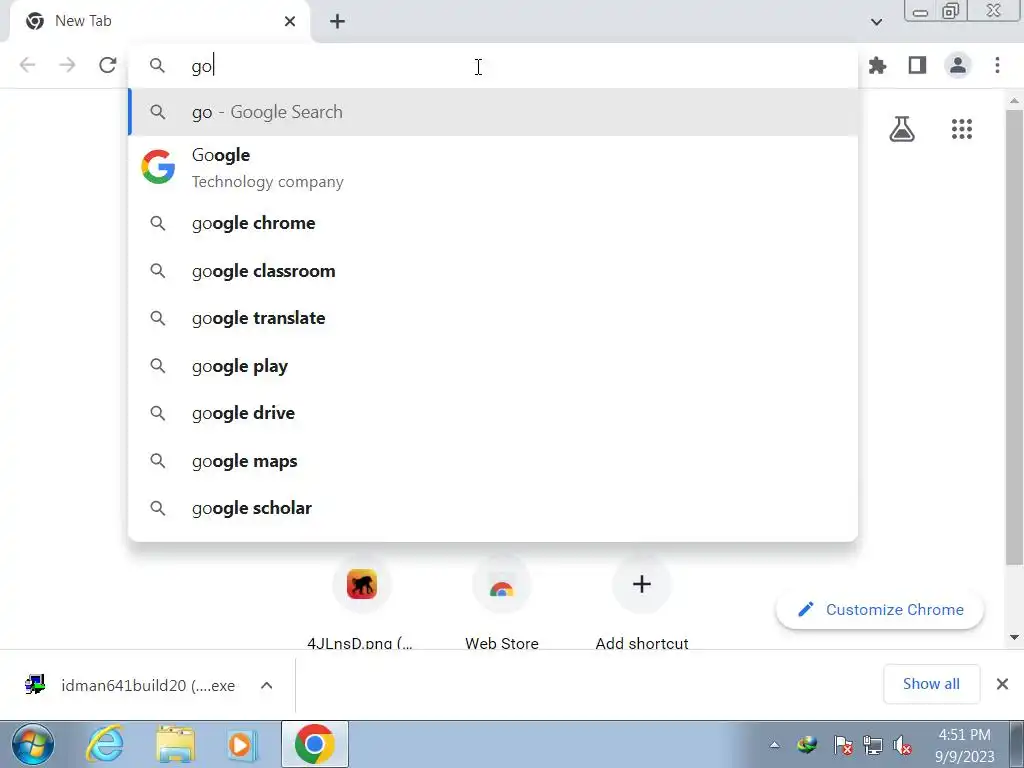Screen dimensions: 1024x768
Task: Click the muted volume tray icon
Action: tap(902, 745)
